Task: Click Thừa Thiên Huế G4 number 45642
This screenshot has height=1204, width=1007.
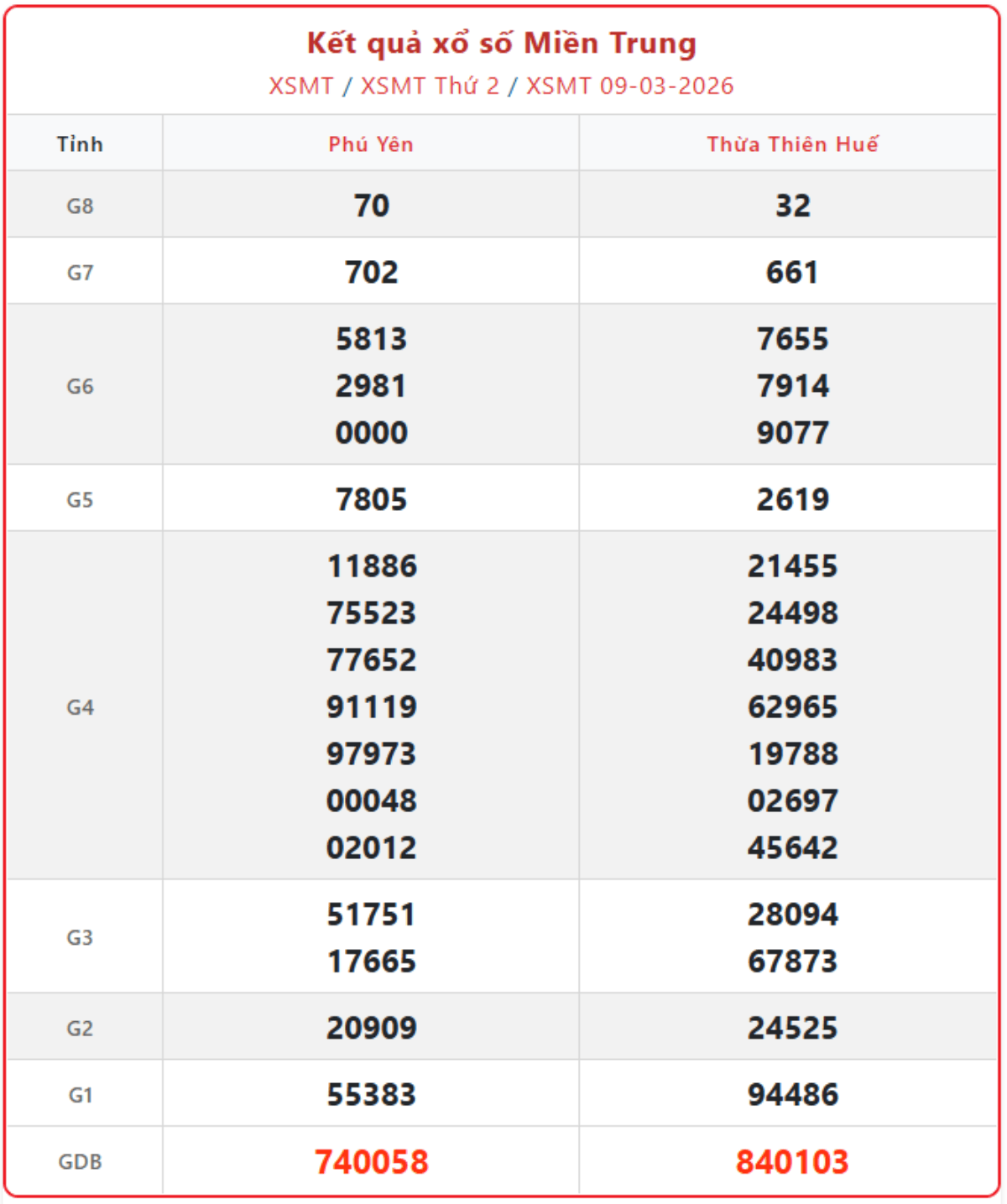Action: click(x=792, y=848)
